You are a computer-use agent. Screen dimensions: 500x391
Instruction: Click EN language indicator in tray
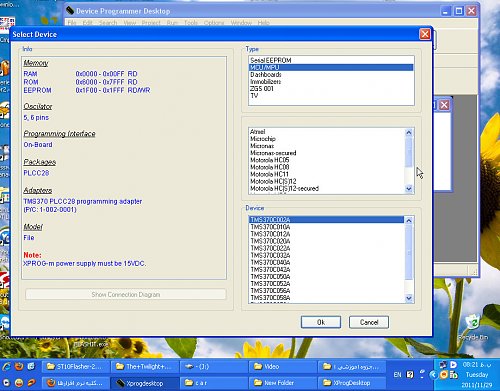pos(397,375)
